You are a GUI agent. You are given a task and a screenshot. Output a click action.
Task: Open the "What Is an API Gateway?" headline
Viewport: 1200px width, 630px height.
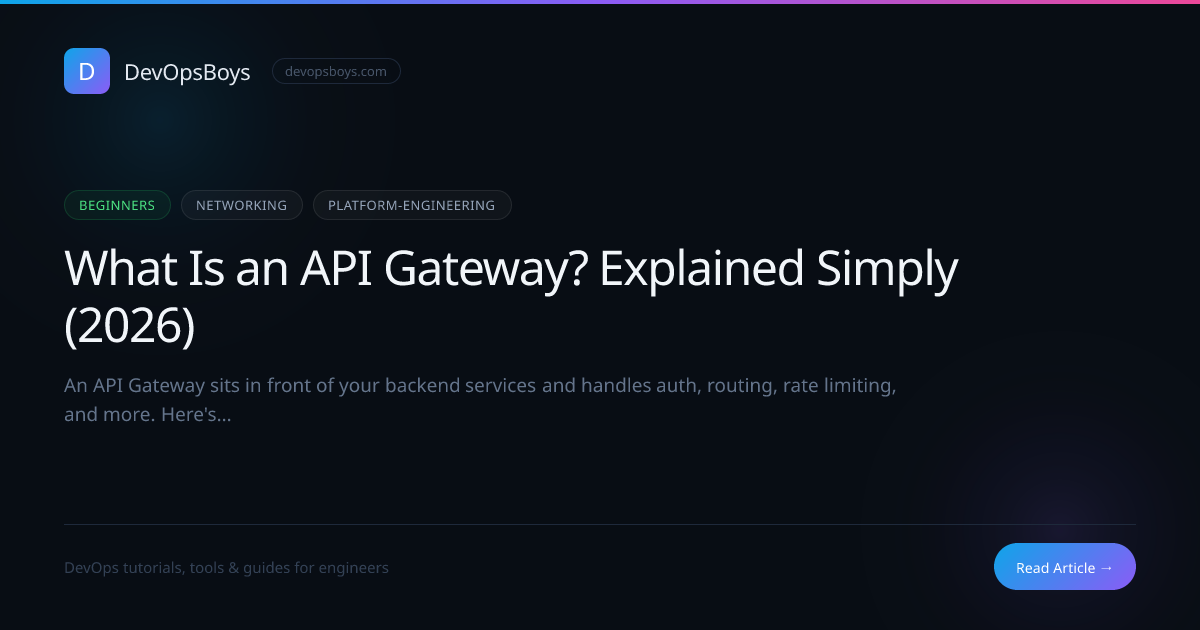point(511,297)
